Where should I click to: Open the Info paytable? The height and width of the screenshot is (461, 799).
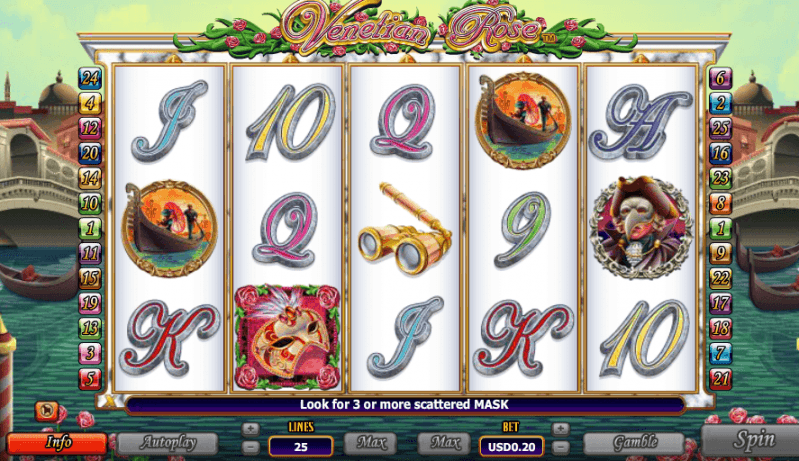coord(57,443)
